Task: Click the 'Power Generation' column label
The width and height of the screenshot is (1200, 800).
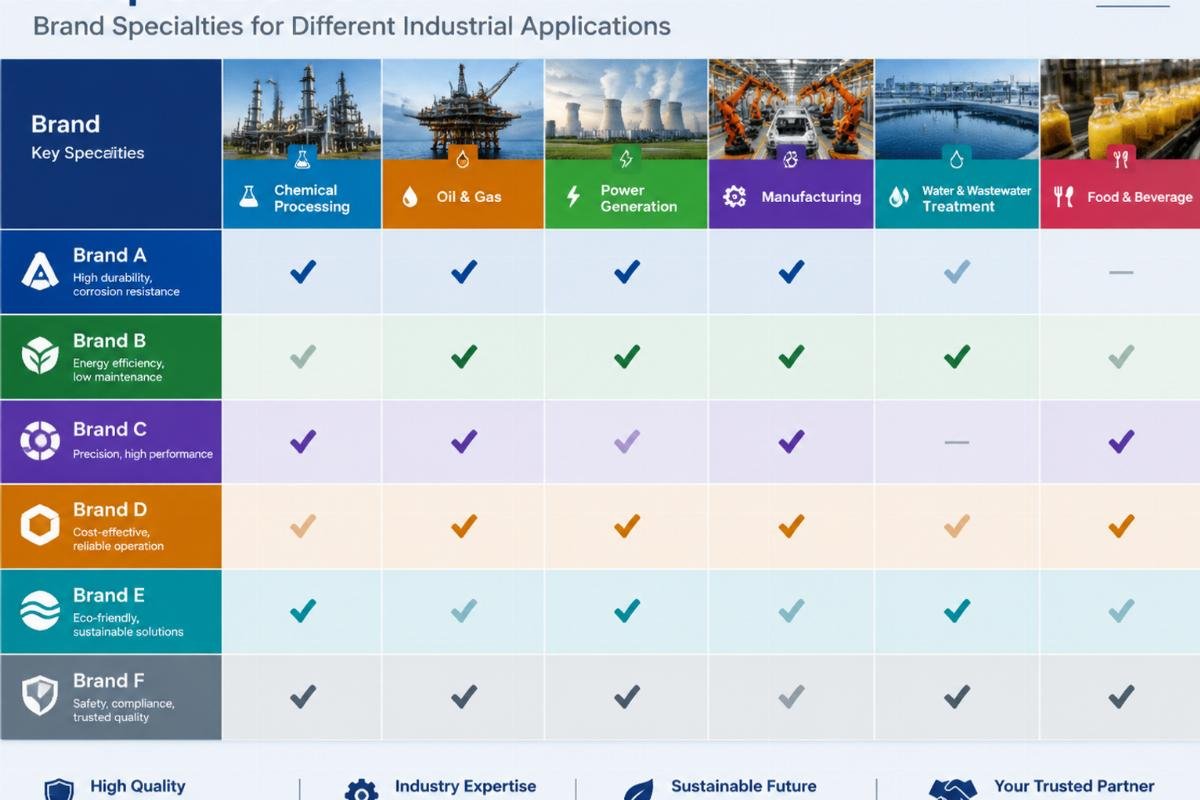Action: [639, 198]
